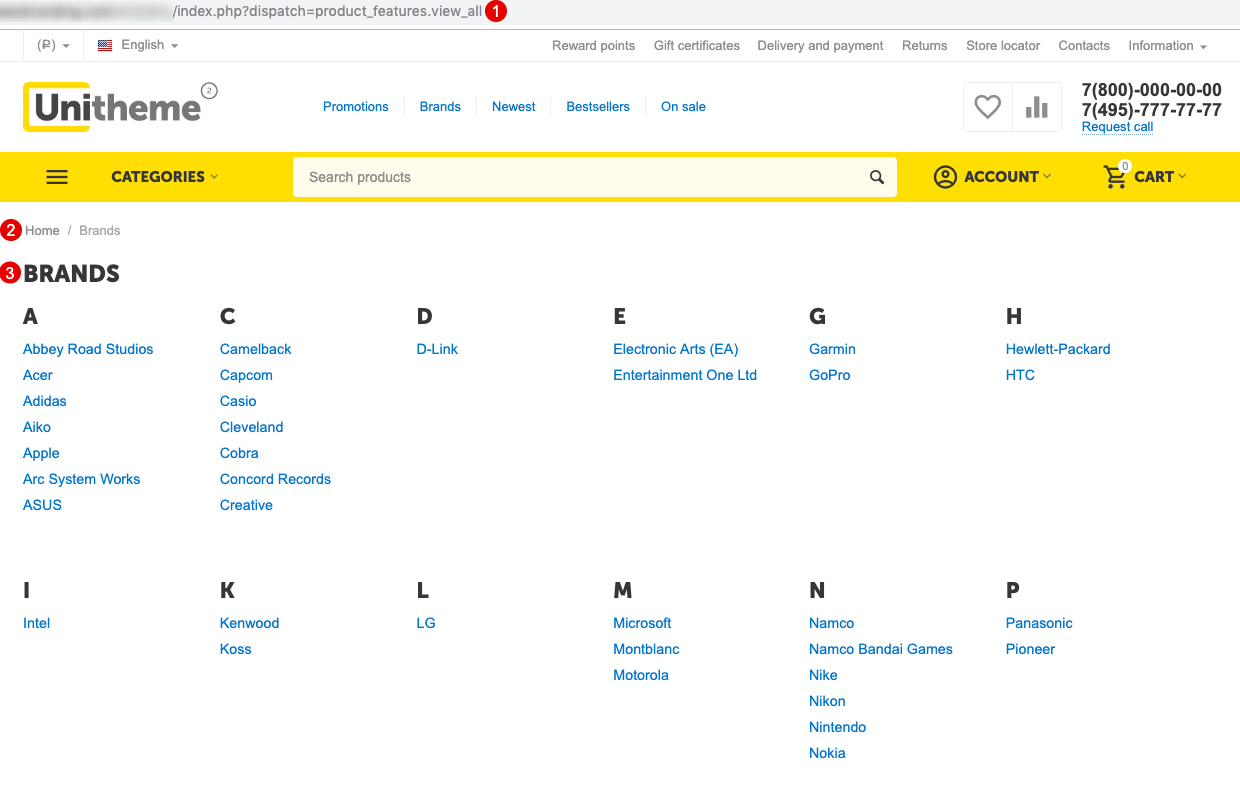Open the Nintendo brand
This screenshot has width=1240, height=795.
[x=838, y=727]
